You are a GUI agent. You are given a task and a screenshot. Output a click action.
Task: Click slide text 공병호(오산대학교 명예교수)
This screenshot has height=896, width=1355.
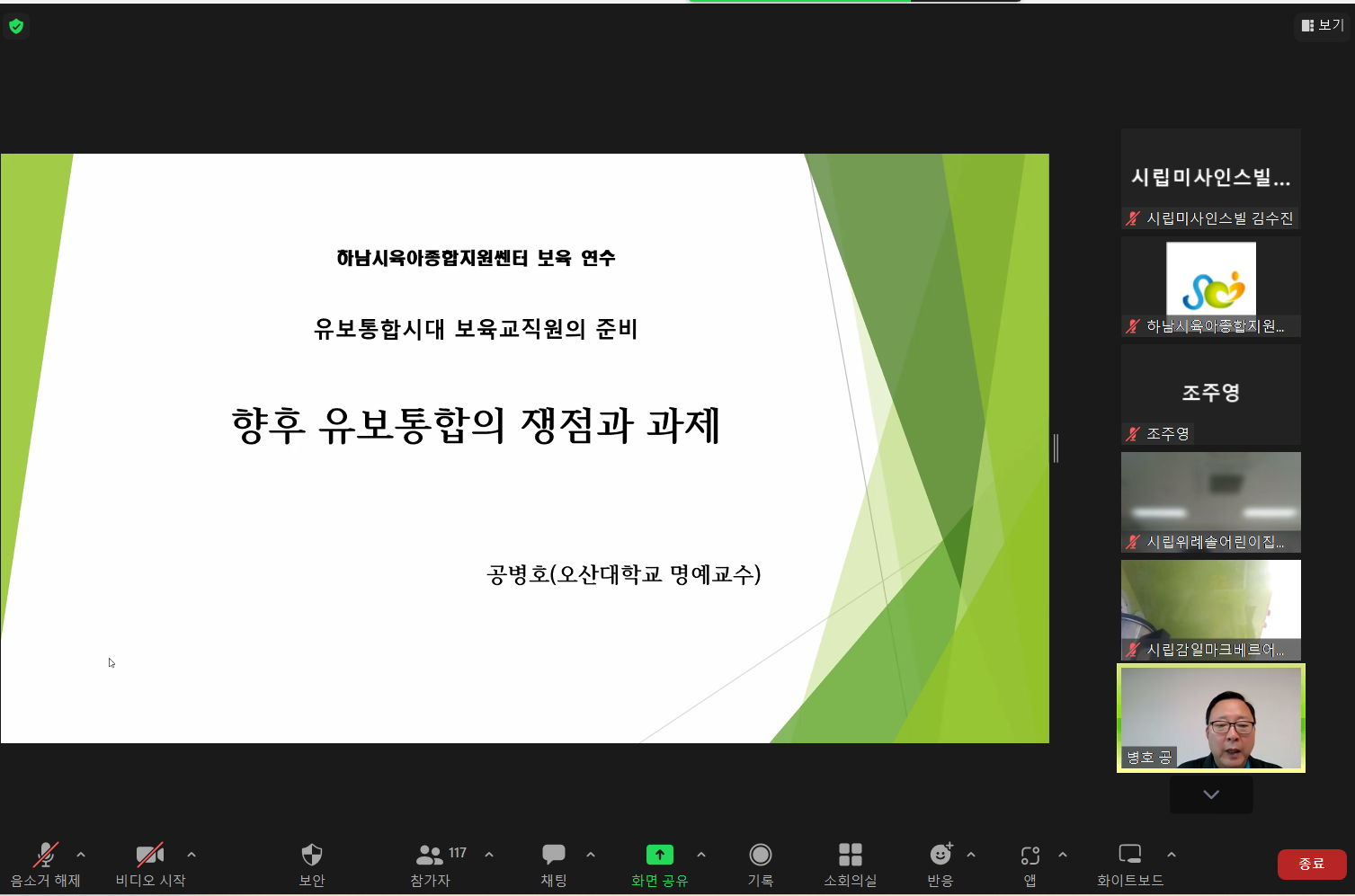(623, 574)
